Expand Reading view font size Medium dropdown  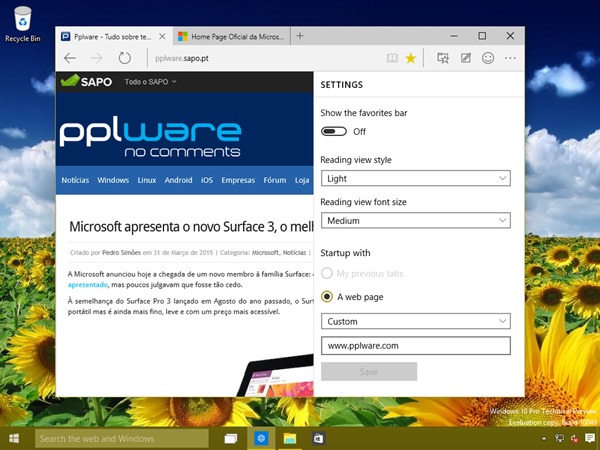416,220
